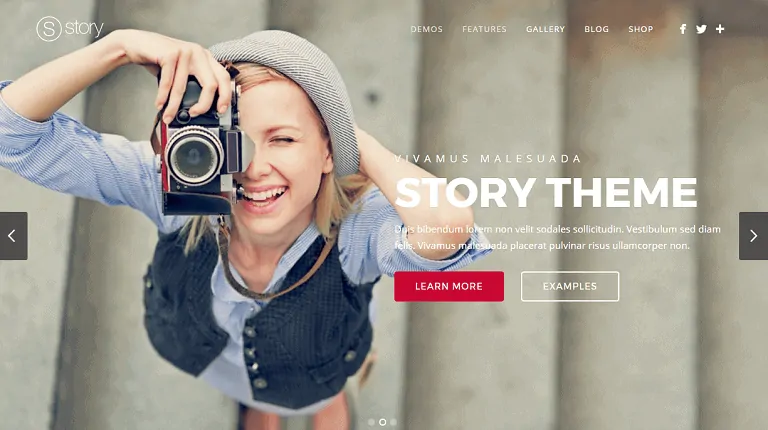Select the first slider pagination dot
The height and width of the screenshot is (430, 768).
click(371, 422)
